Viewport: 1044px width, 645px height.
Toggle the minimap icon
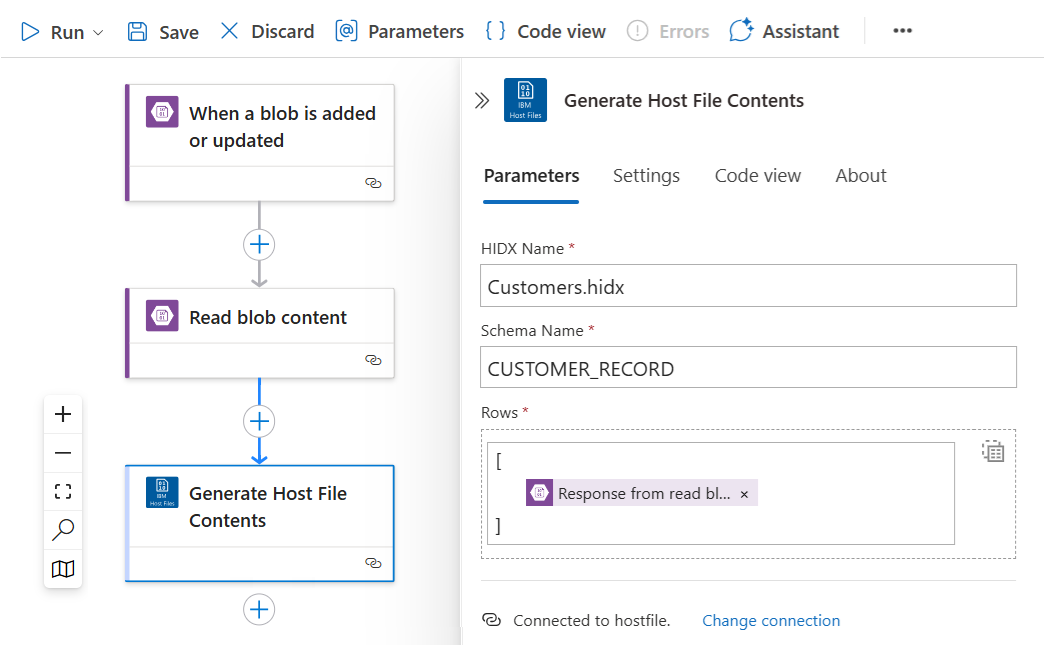63,569
